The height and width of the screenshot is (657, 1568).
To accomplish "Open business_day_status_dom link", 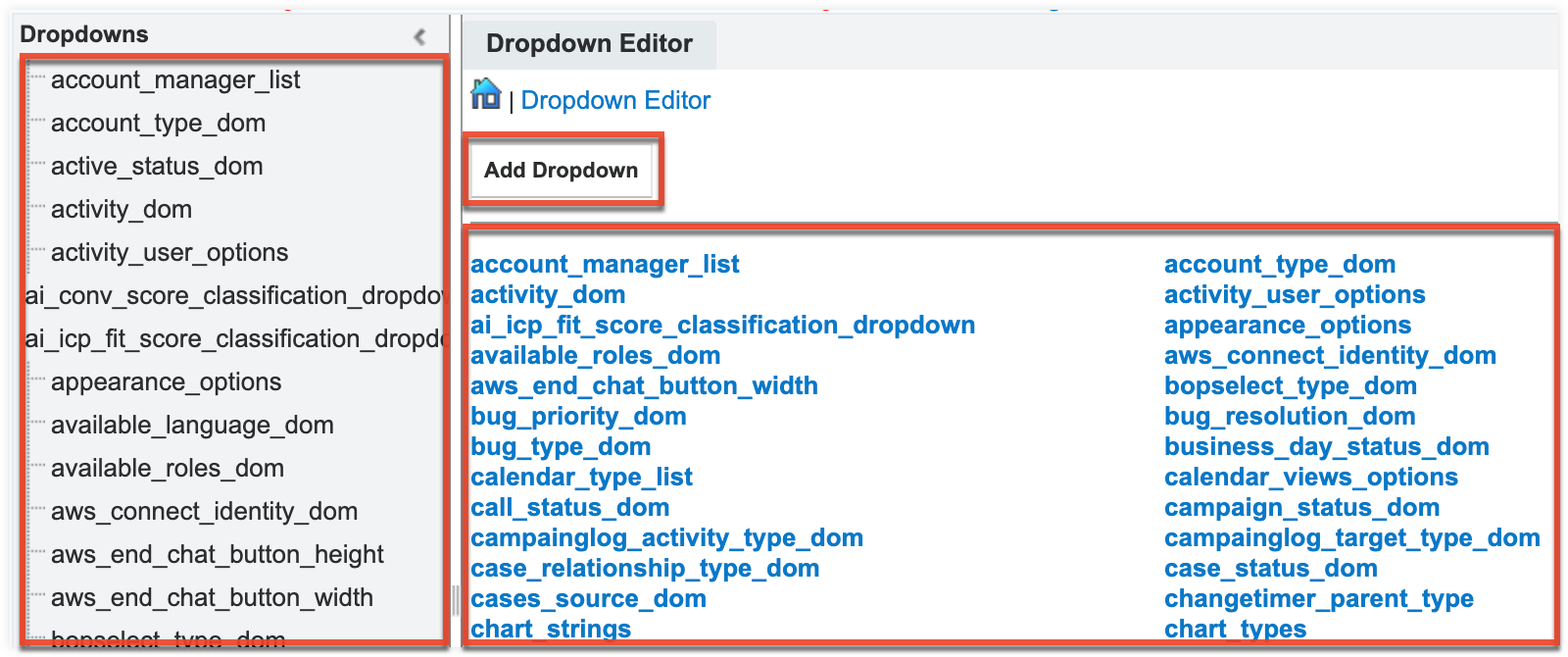I will coord(1327,447).
